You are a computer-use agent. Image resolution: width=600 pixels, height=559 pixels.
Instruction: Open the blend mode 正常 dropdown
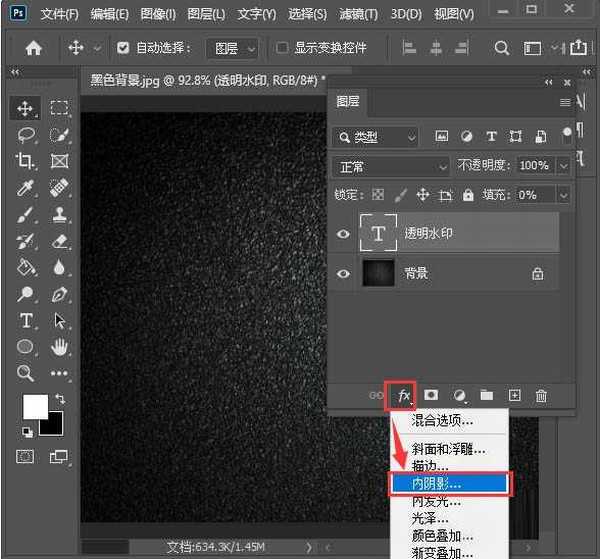(x=392, y=166)
